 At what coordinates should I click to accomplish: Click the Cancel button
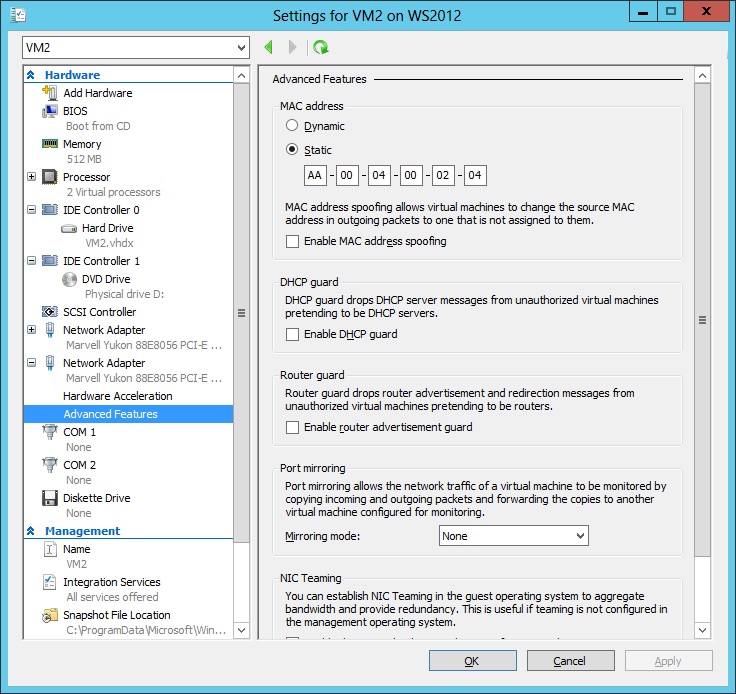click(x=570, y=661)
